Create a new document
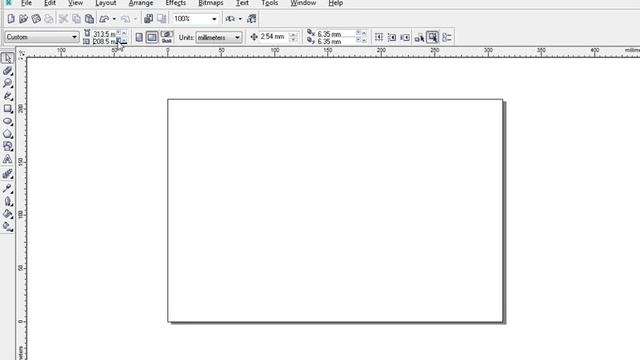This screenshot has height=360, width=640. [x=11, y=19]
